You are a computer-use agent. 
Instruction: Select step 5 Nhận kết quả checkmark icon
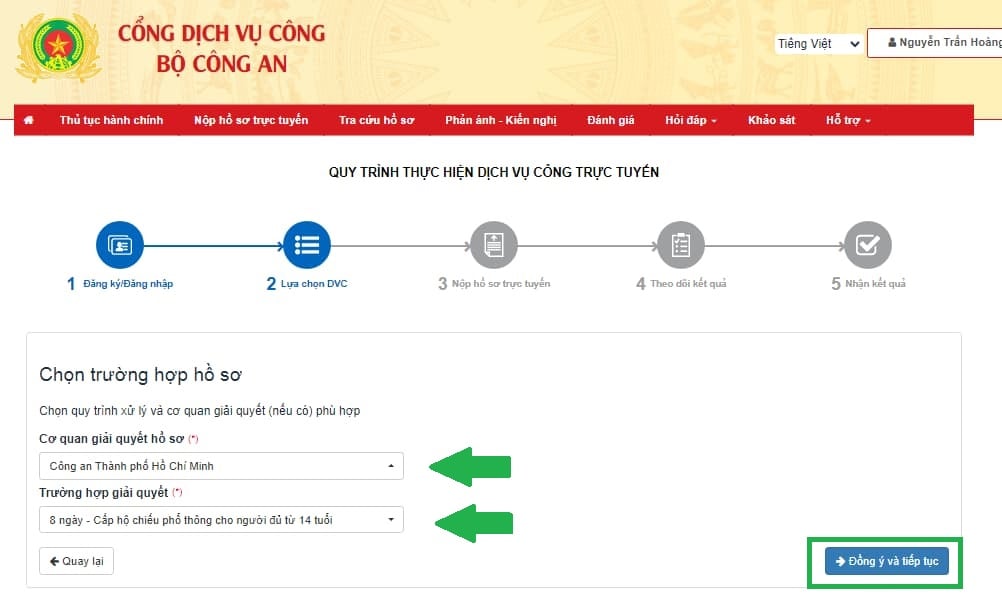tap(868, 245)
